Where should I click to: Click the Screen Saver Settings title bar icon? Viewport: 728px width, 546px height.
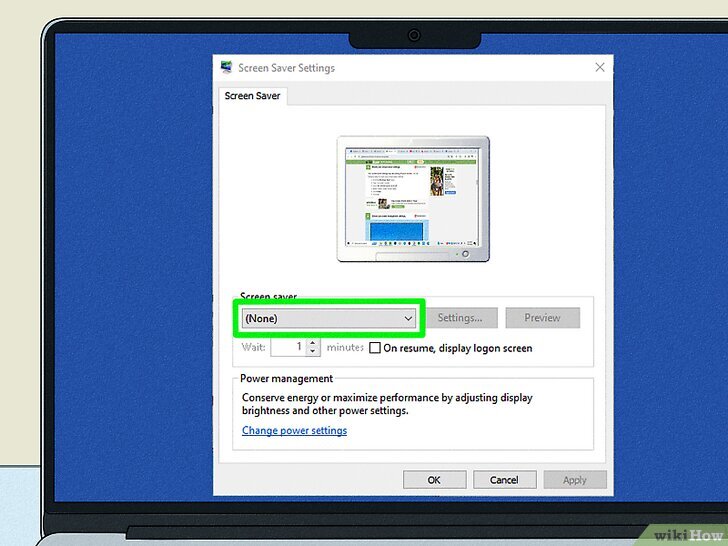tap(227, 68)
